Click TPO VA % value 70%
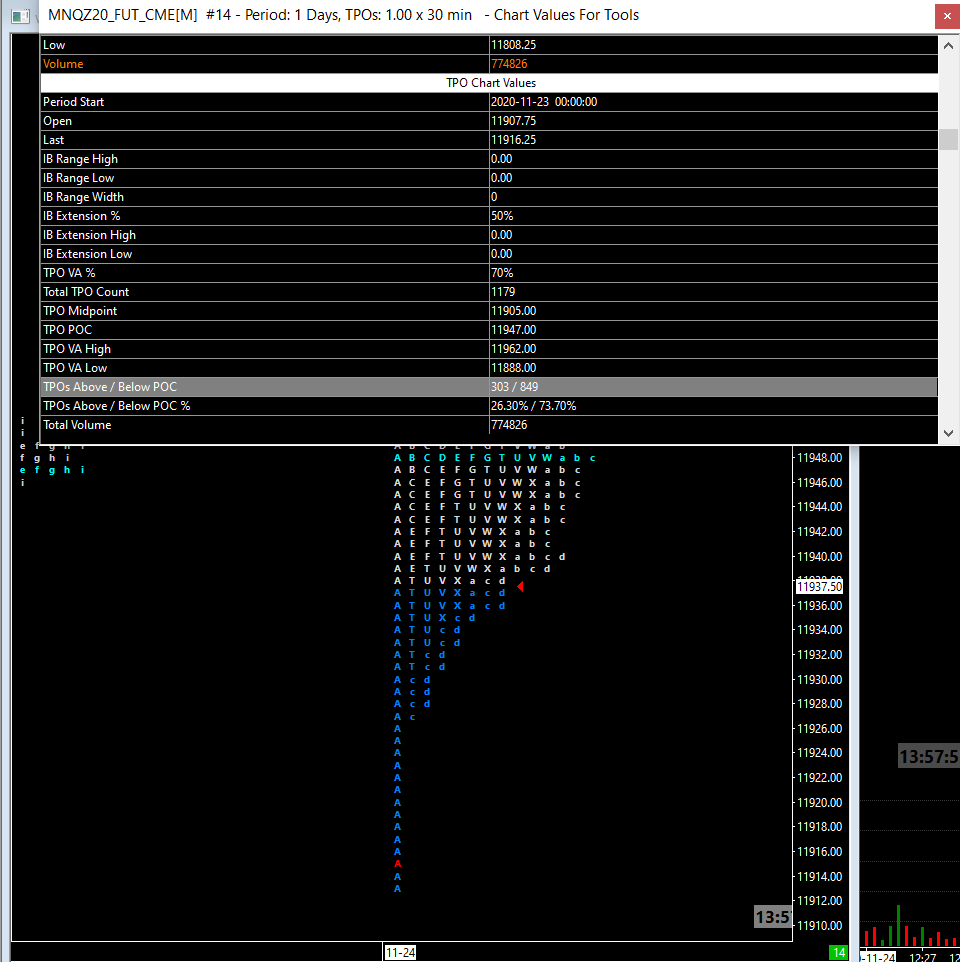The height and width of the screenshot is (962, 960). (502, 273)
